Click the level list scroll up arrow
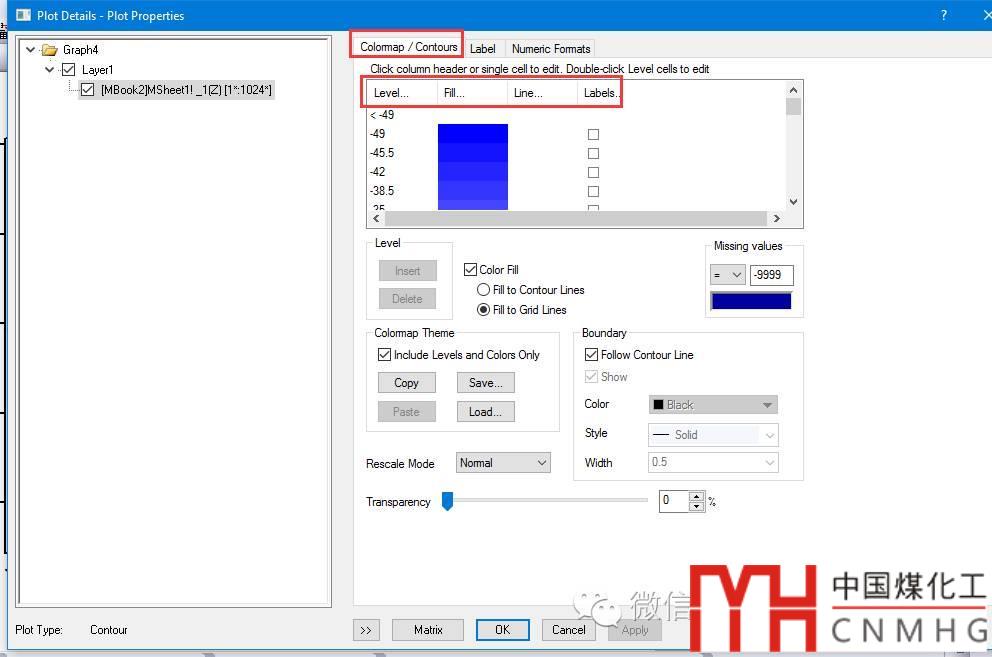992x657 pixels. point(793,90)
